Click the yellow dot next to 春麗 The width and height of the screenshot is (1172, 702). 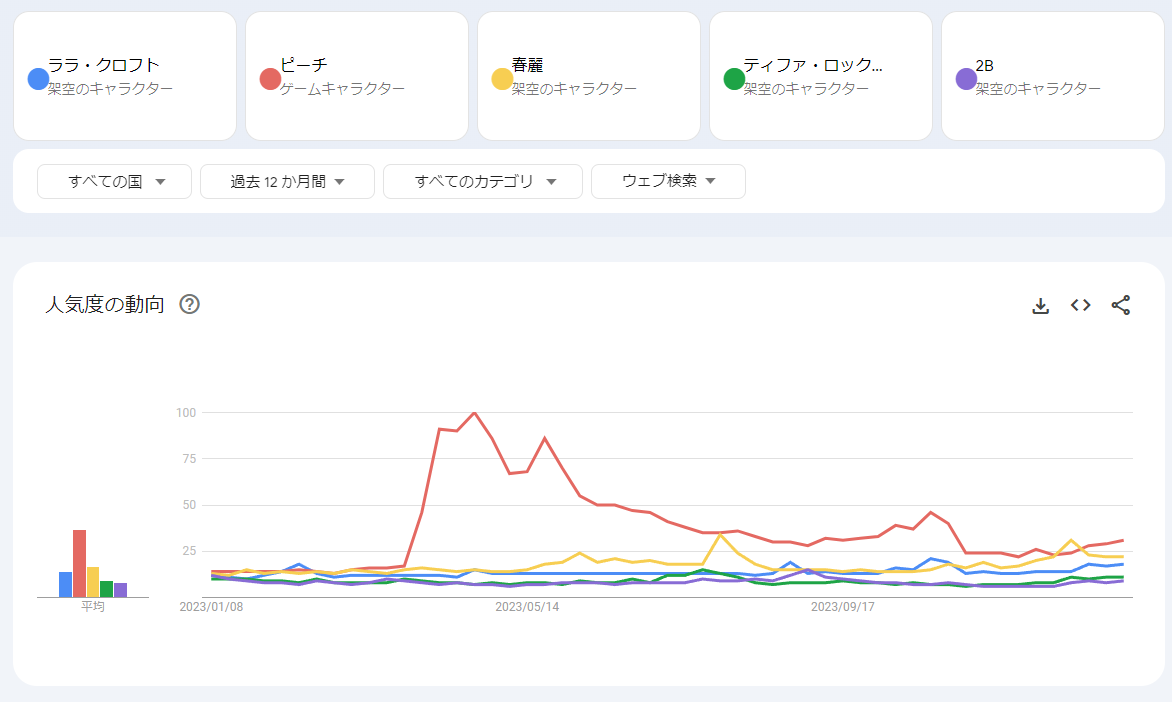pyautogui.click(x=502, y=78)
